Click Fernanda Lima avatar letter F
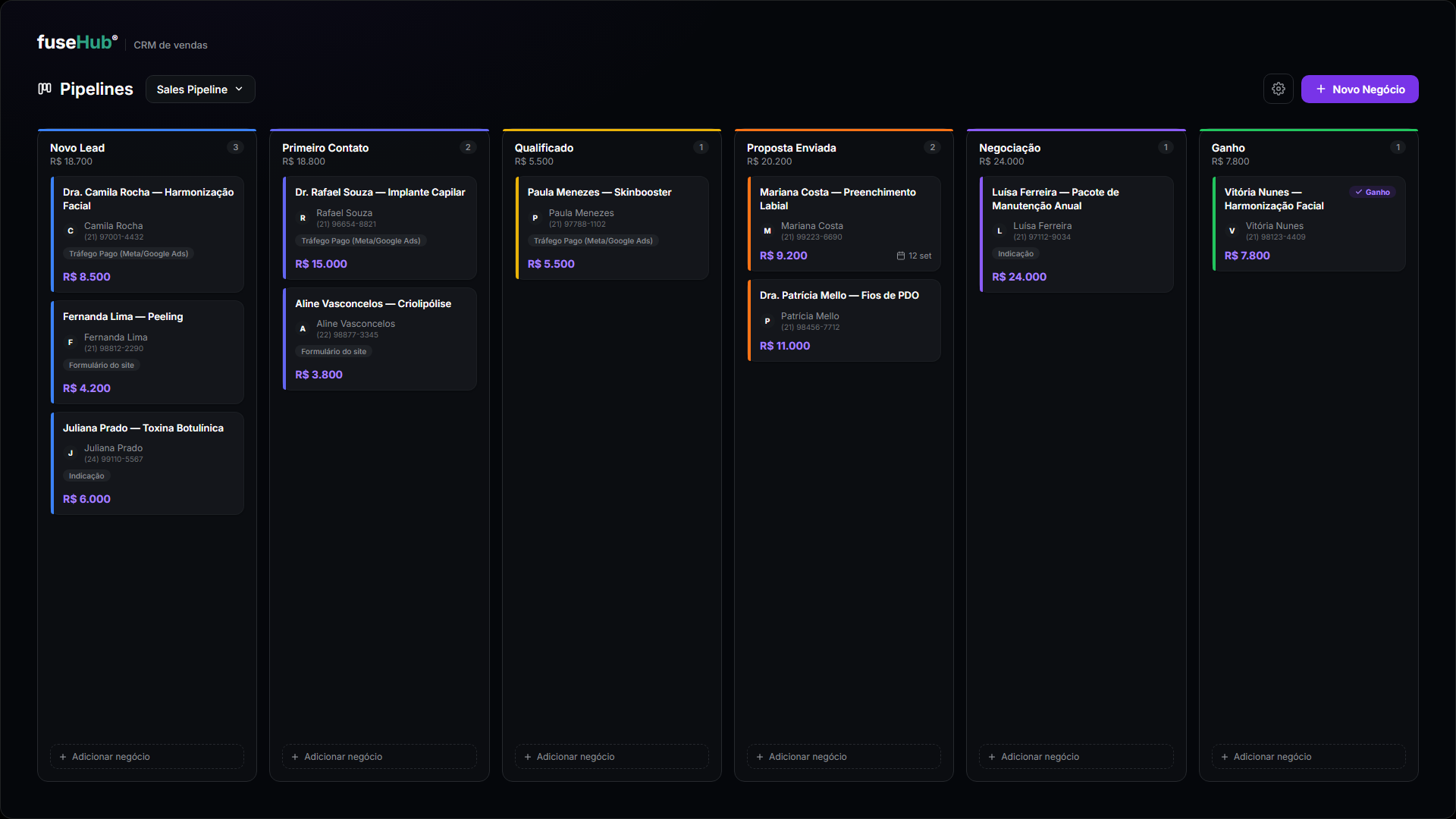Image resolution: width=1456 pixels, height=819 pixels. coord(71,342)
